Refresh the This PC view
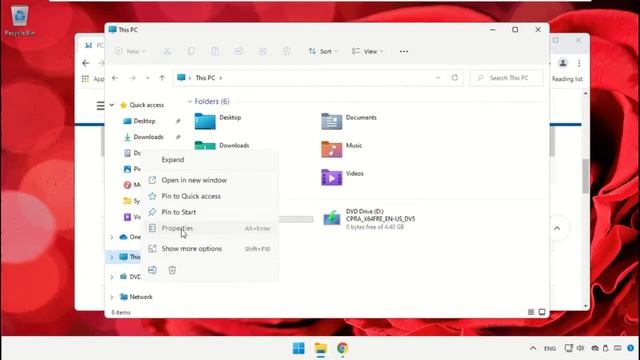 (455, 78)
